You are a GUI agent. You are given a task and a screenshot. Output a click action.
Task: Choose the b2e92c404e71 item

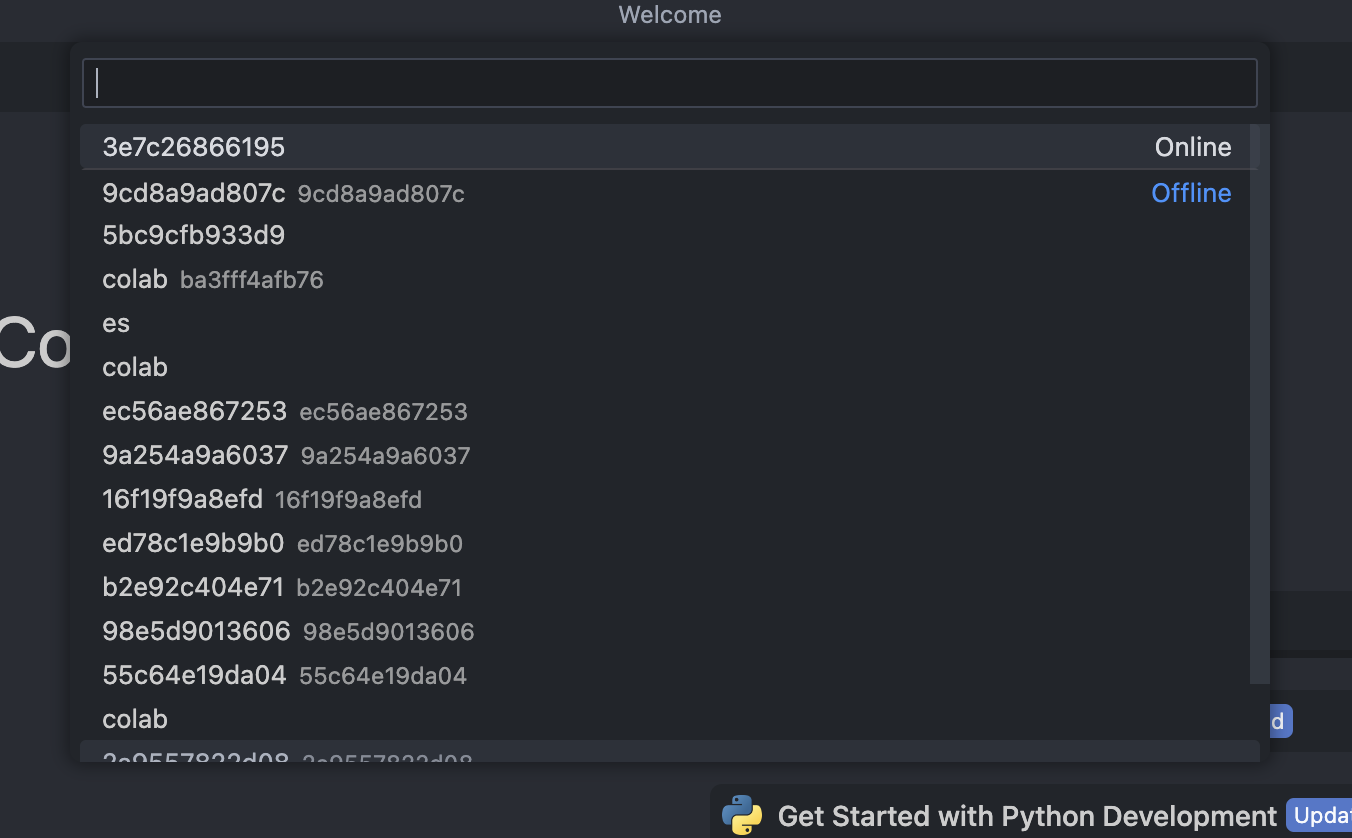[193, 587]
